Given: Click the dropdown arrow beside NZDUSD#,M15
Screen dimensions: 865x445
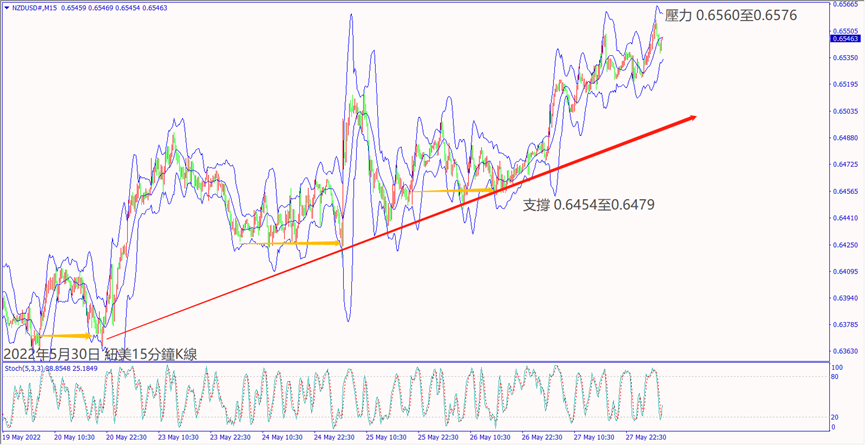Looking at the screenshot, I should 6,6.
